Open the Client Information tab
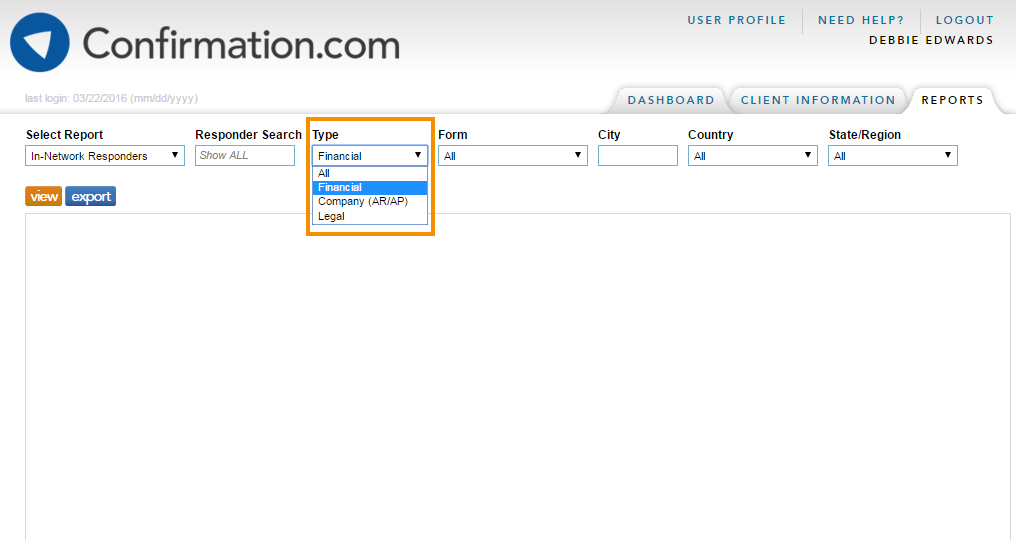1016x540 pixels. tap(817, 100)
